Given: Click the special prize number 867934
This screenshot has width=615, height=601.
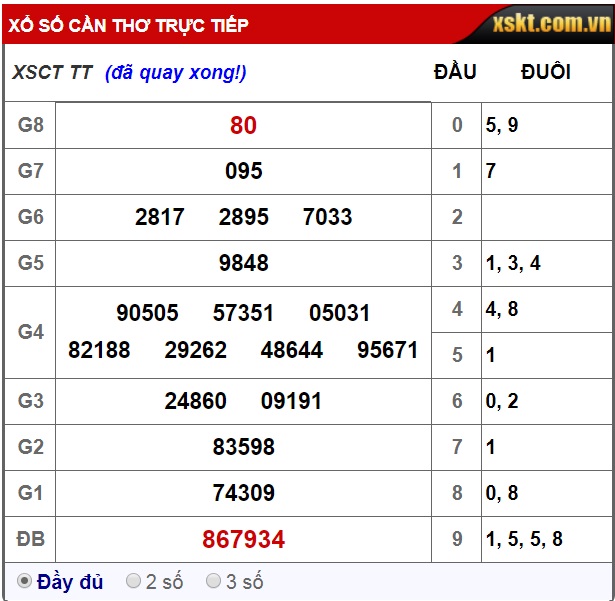Looking at the screenshot, I should [x=243, y=540].
